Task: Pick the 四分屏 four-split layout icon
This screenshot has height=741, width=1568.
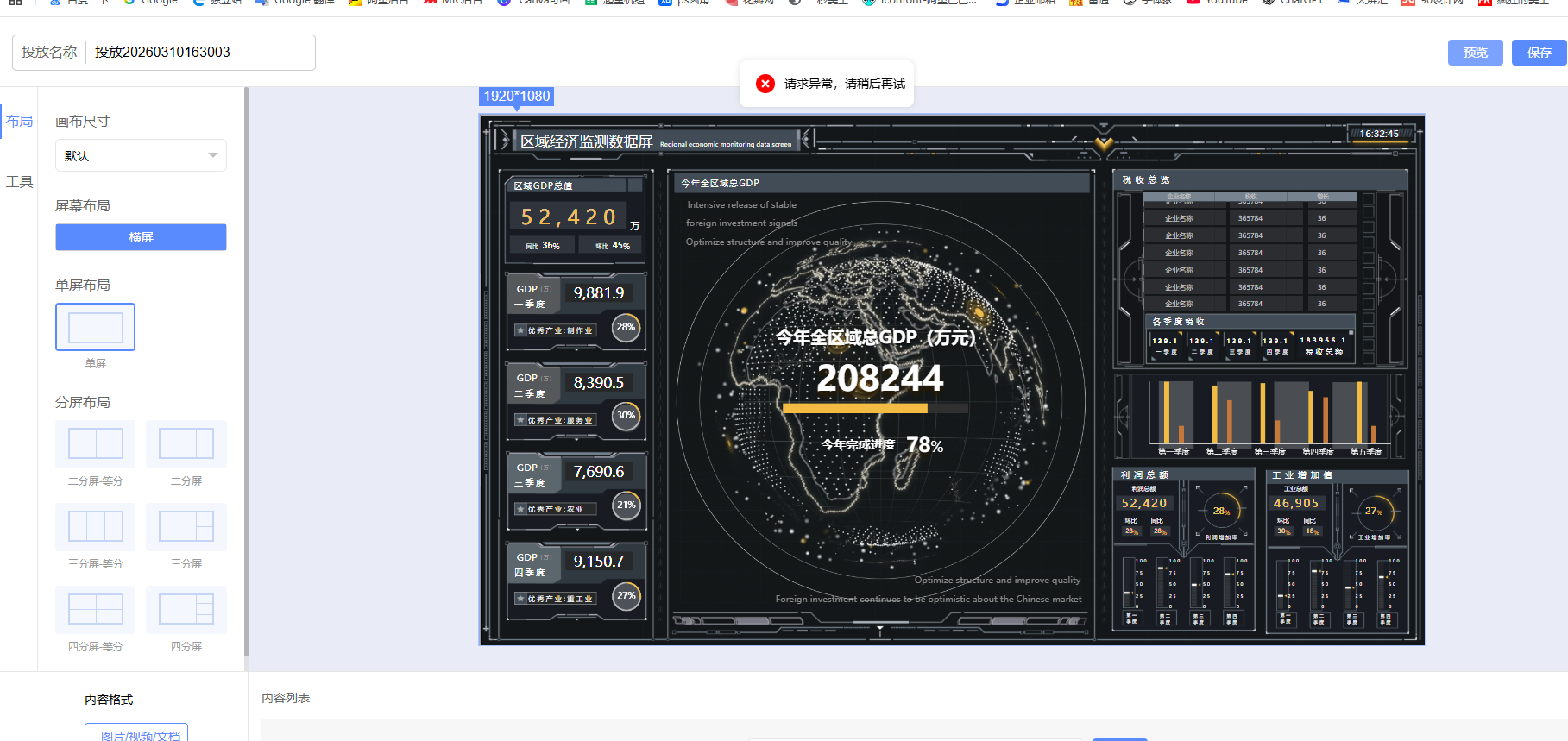Action: pyautogui.click(x=186, y=609)
